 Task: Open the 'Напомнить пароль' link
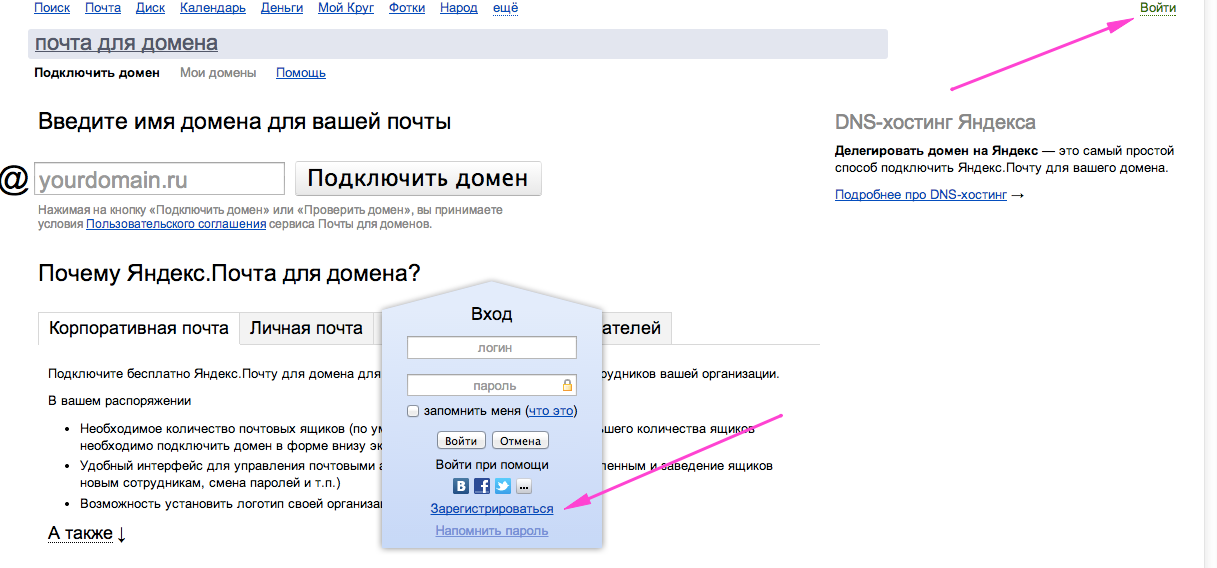coord(492,531)
